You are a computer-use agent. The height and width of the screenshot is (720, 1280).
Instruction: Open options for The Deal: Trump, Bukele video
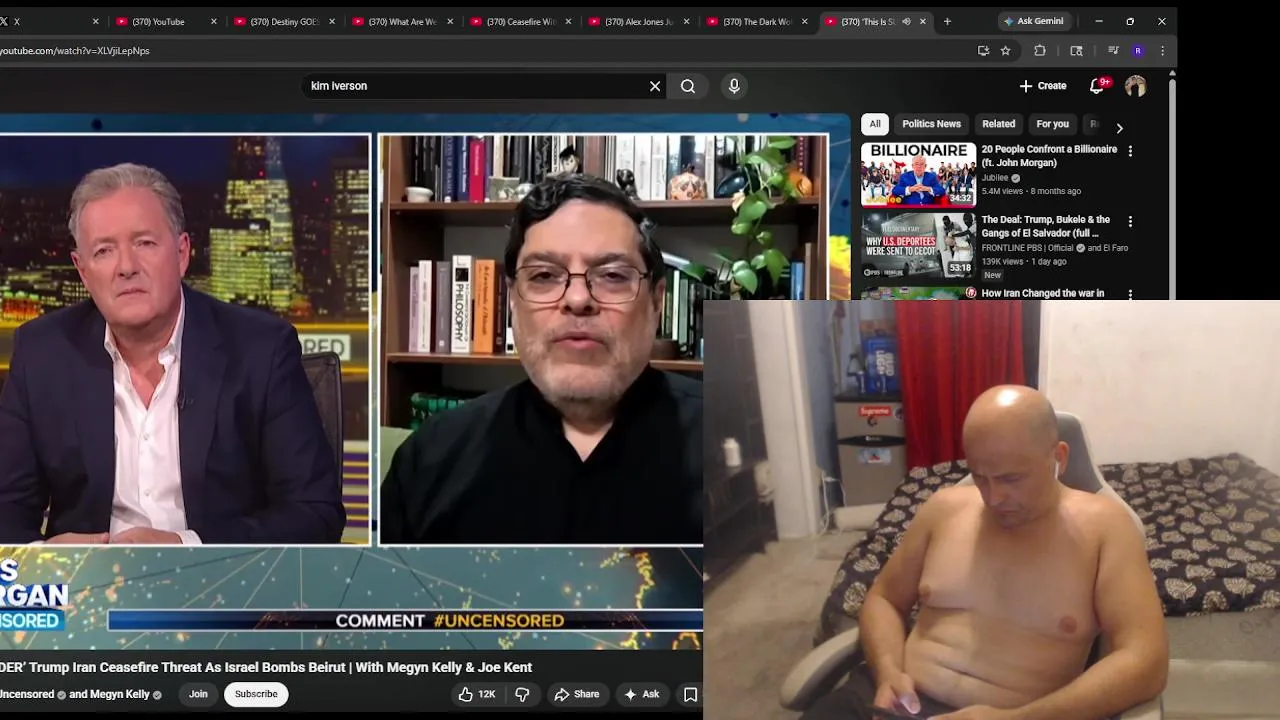(1130, 221)
